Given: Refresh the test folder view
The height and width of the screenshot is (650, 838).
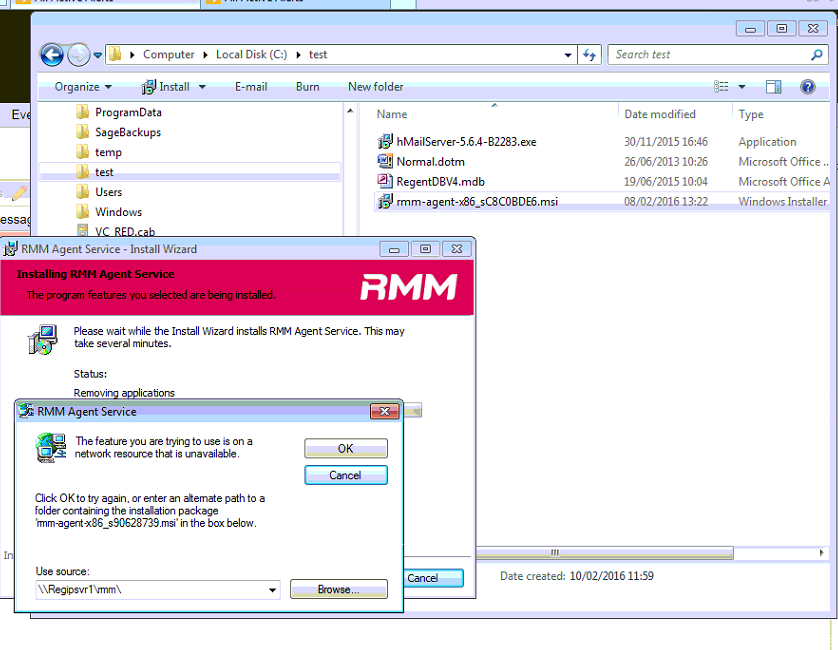Looking at the screenshot, I should click(589, 55).
